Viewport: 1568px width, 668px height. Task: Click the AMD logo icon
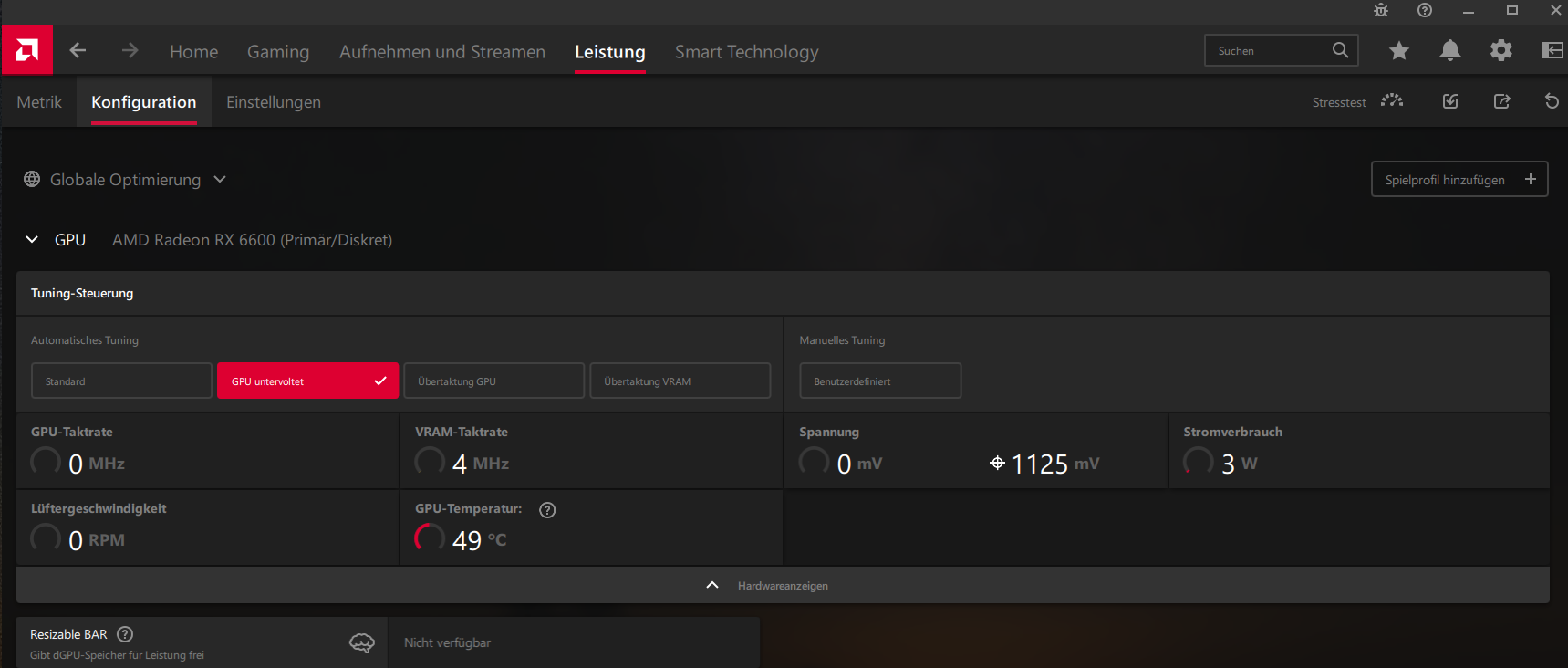27,50
